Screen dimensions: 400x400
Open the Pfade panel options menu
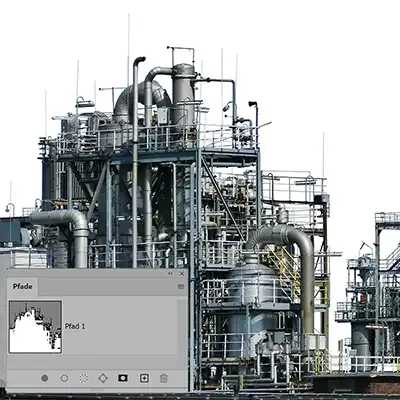coord(181,286)
